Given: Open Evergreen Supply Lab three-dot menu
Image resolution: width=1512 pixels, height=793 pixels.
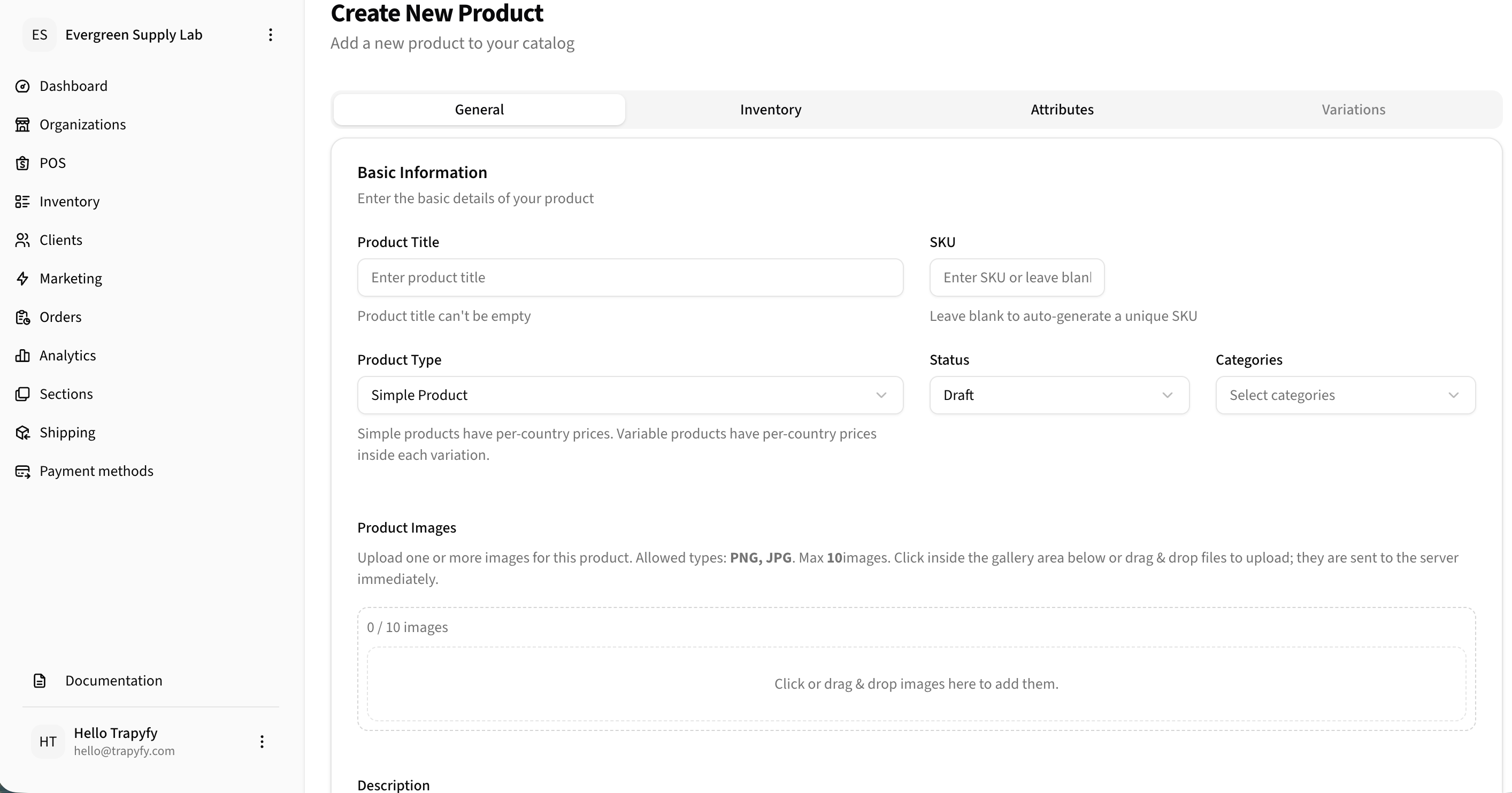Looking at the screenshot, I should tap(270, 35).
